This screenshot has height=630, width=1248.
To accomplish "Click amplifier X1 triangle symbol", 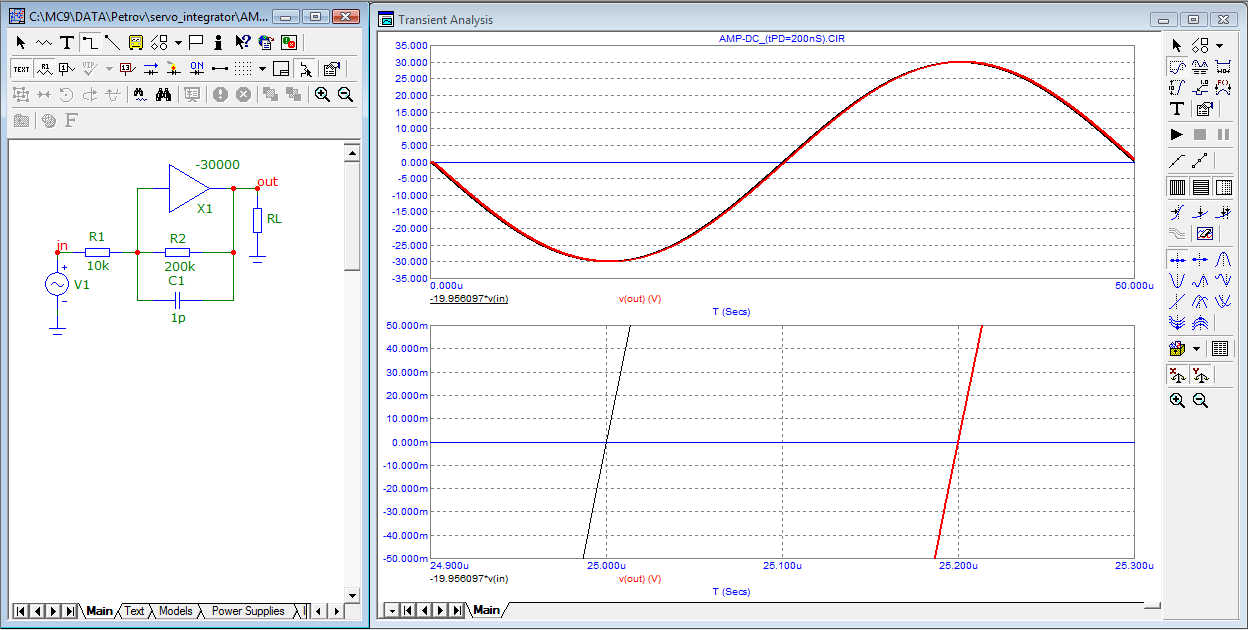I will 189,187.
